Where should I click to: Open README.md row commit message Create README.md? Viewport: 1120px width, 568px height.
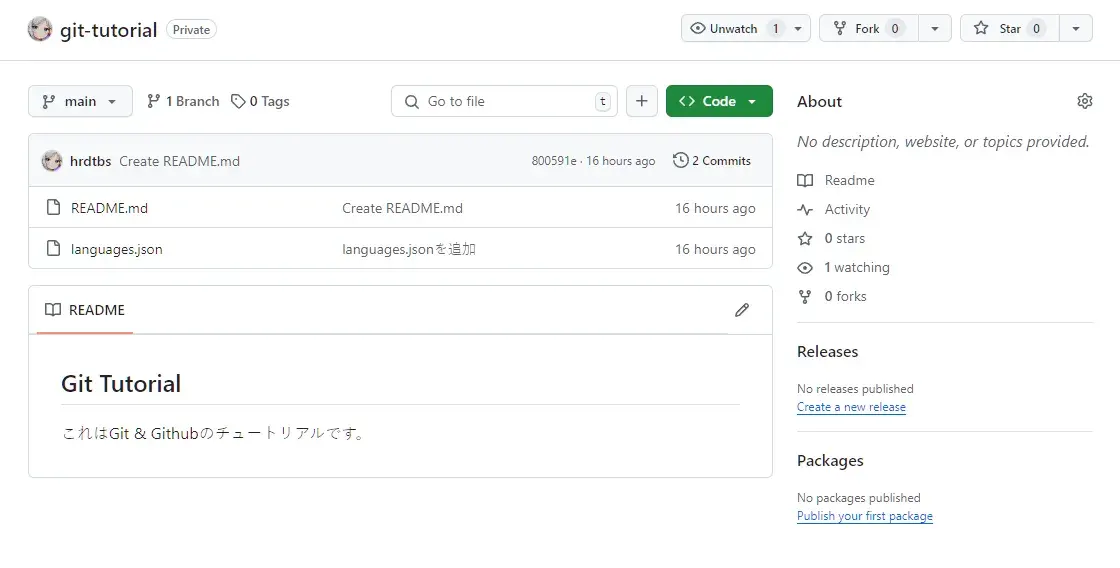(x=402, y=208)
